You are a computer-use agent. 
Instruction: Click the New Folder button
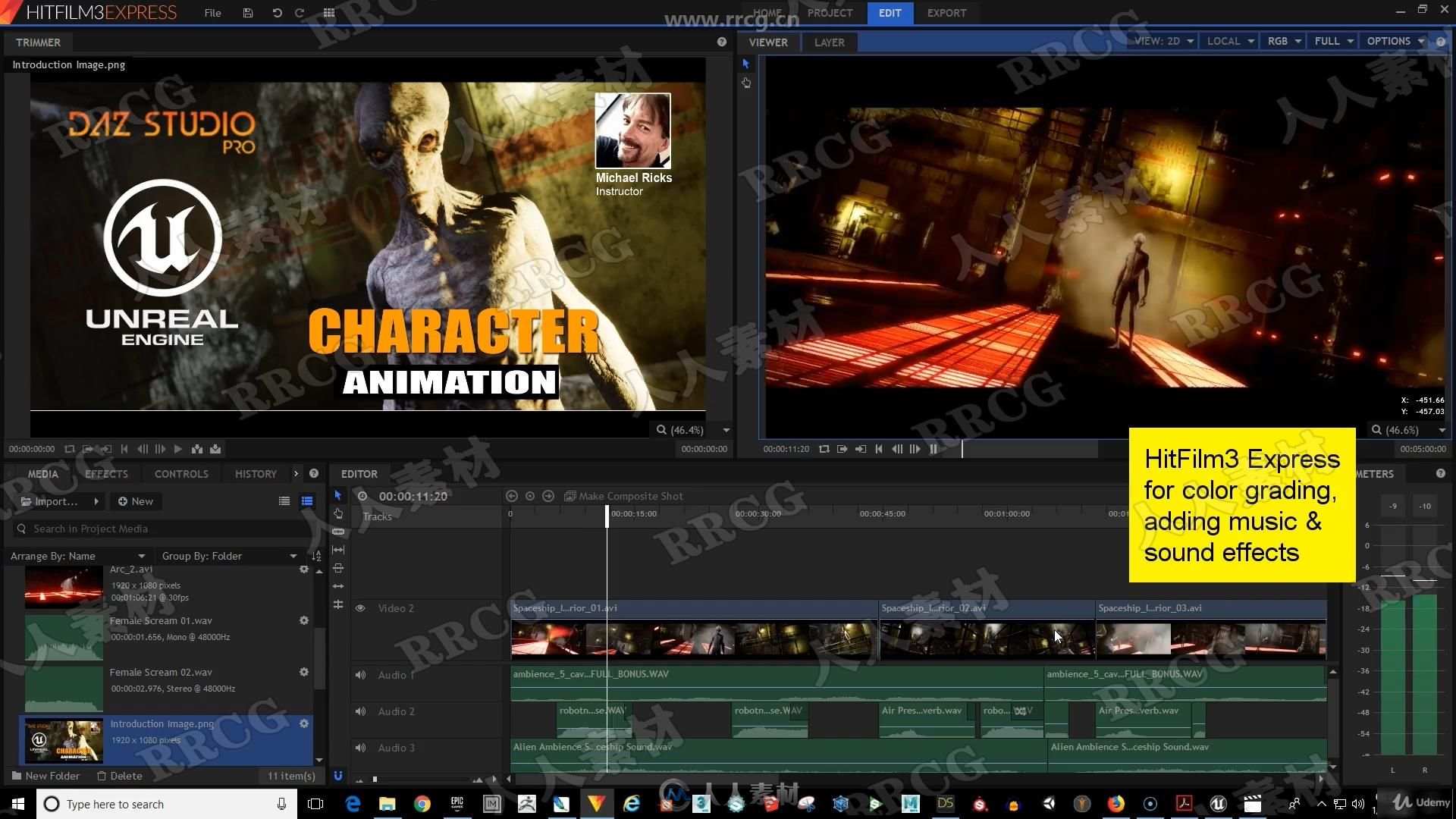pyautogui.click(x=45, y=776)
